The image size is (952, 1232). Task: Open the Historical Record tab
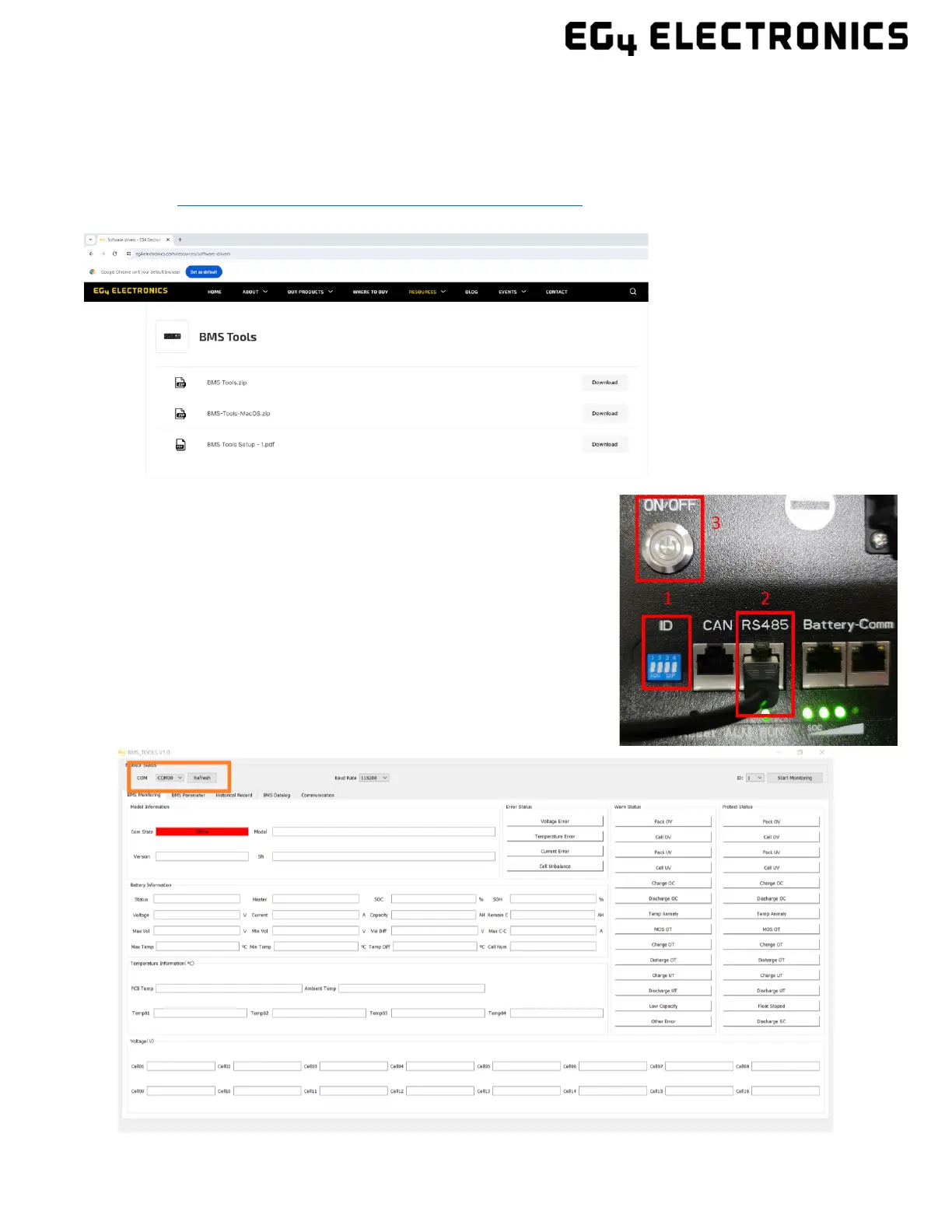pos(234,795)
